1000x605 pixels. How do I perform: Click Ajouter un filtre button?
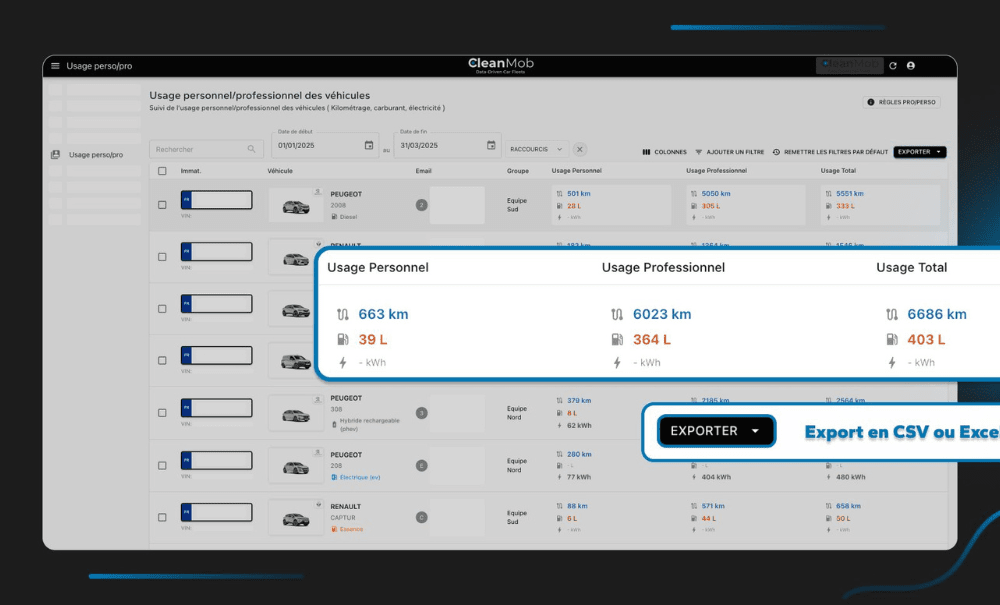(x=729, y=152)
